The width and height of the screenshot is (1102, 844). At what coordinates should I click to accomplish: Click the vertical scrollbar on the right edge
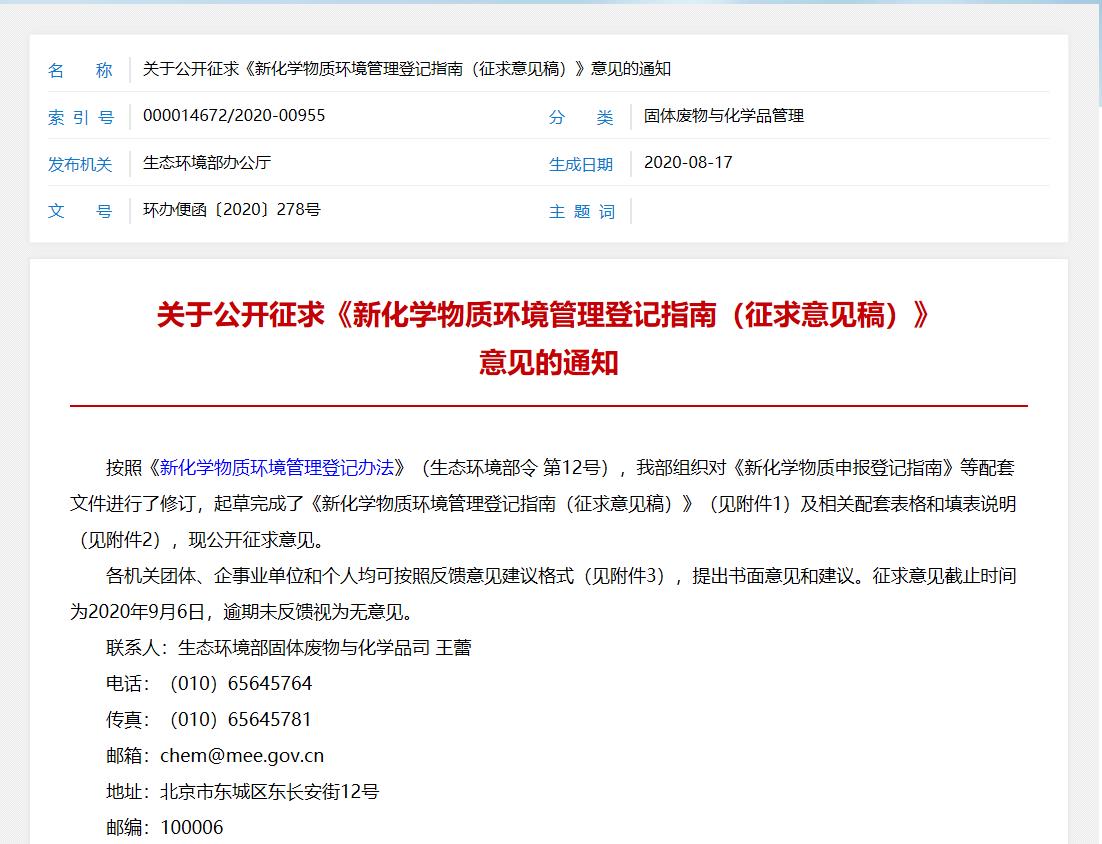pyautogui.click(x=1096, y=50)
